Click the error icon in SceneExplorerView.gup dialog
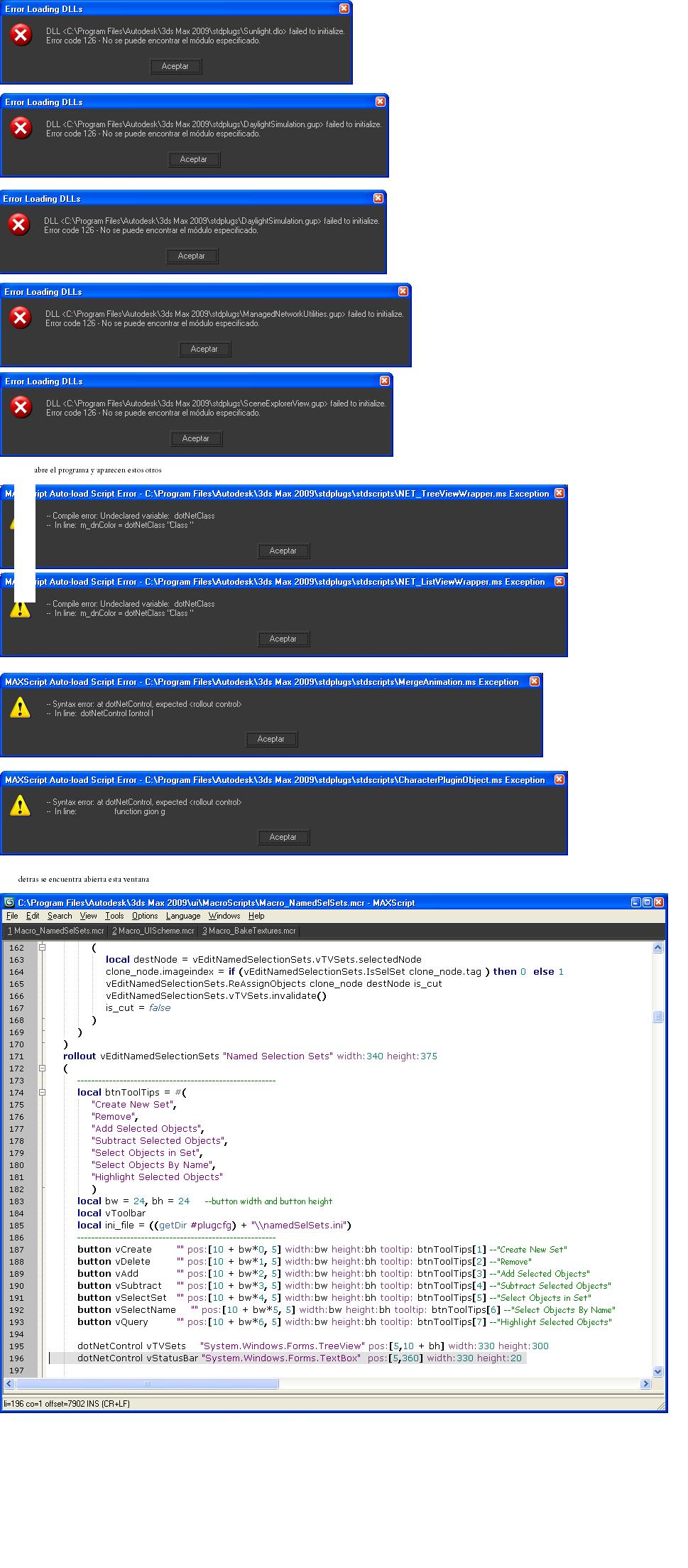688x1568 pixels. tap(21, 407)
